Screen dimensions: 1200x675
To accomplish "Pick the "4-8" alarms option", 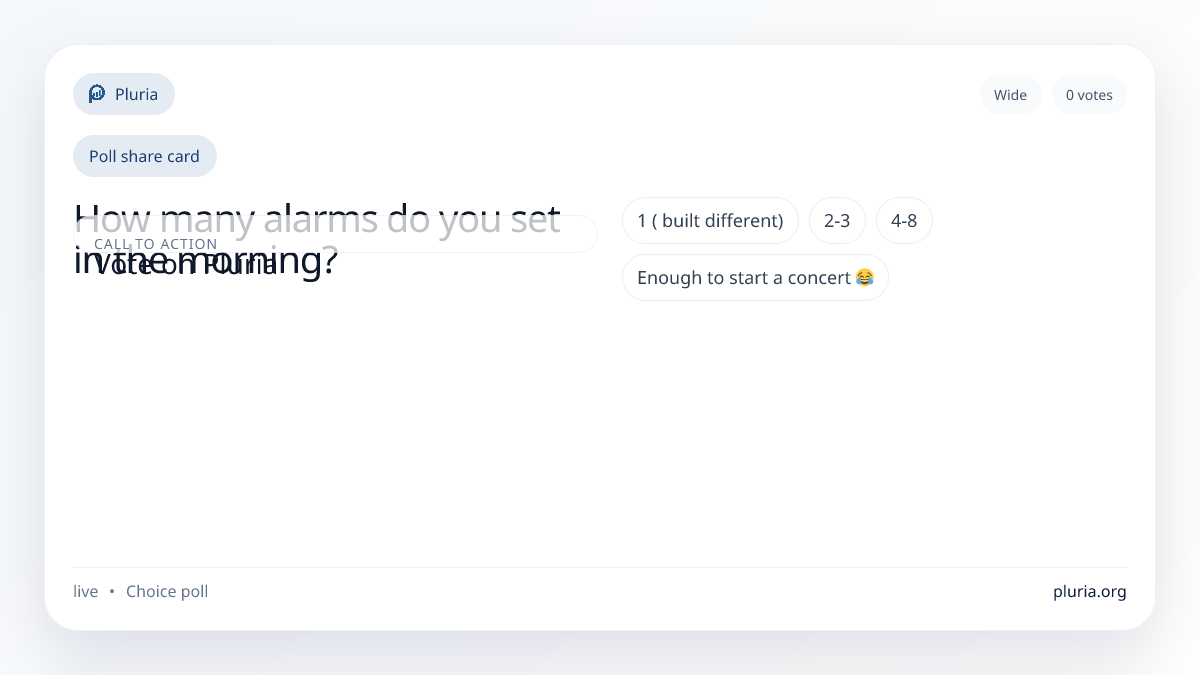I will tap(904, 221).
